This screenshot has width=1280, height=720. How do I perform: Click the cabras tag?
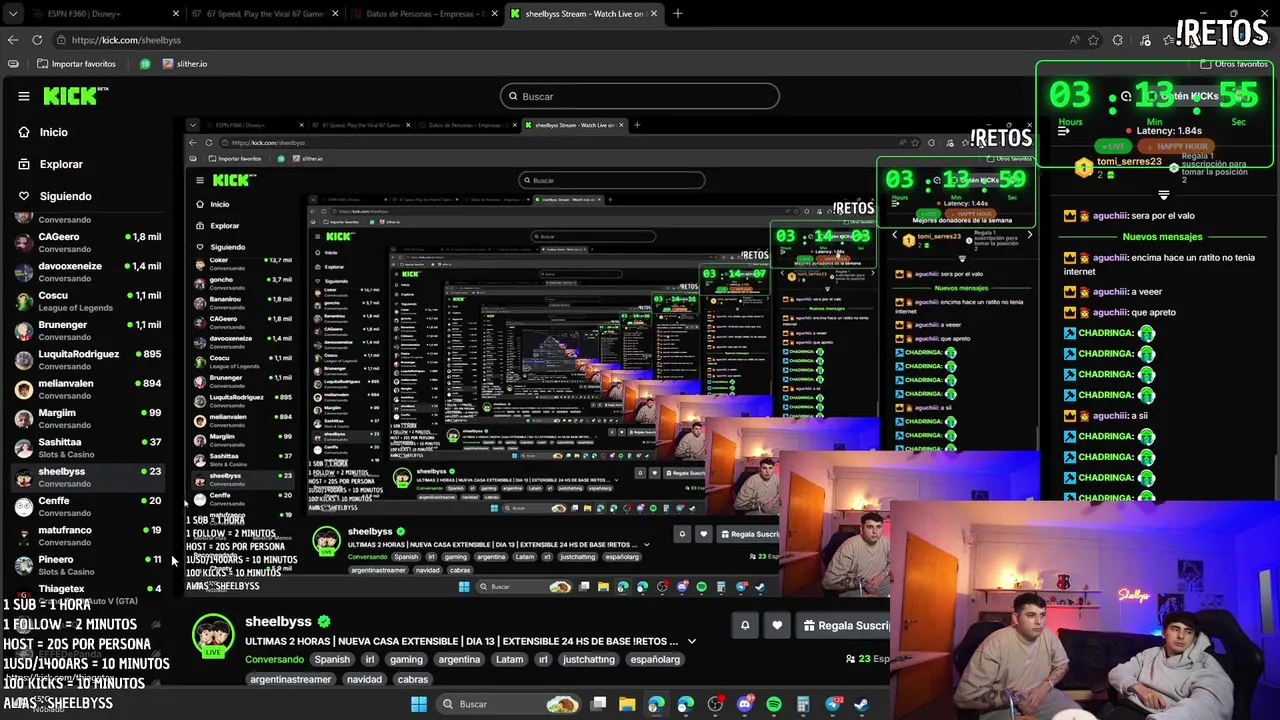pos(412,679)
